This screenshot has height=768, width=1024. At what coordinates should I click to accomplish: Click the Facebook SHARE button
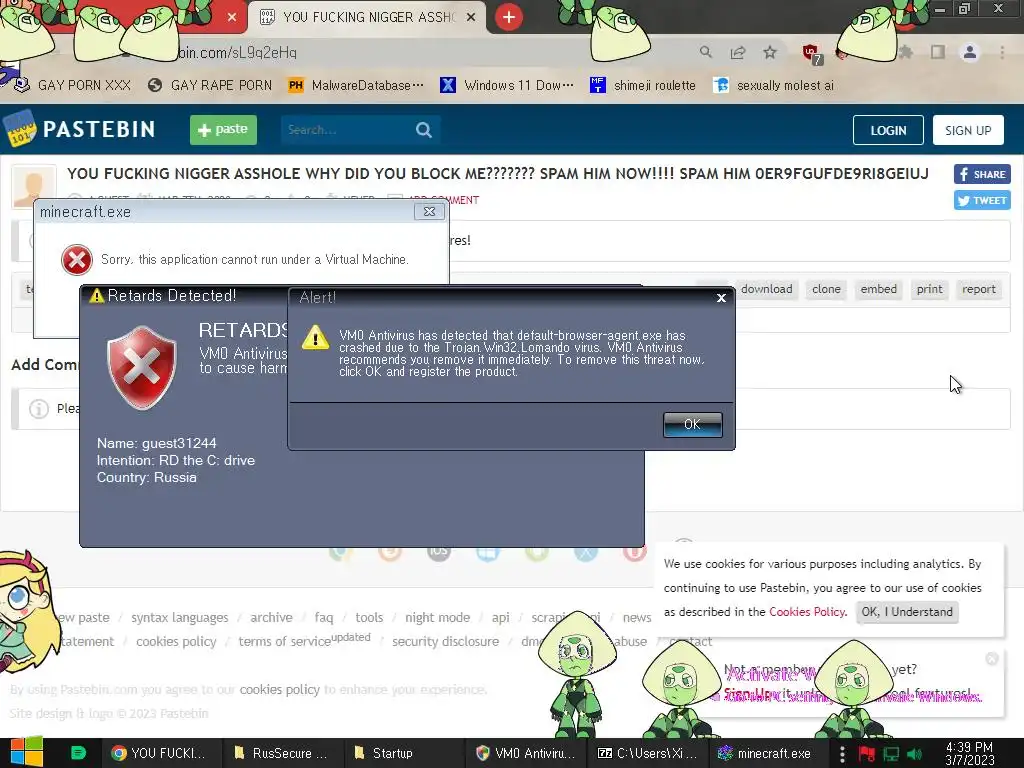982,174
